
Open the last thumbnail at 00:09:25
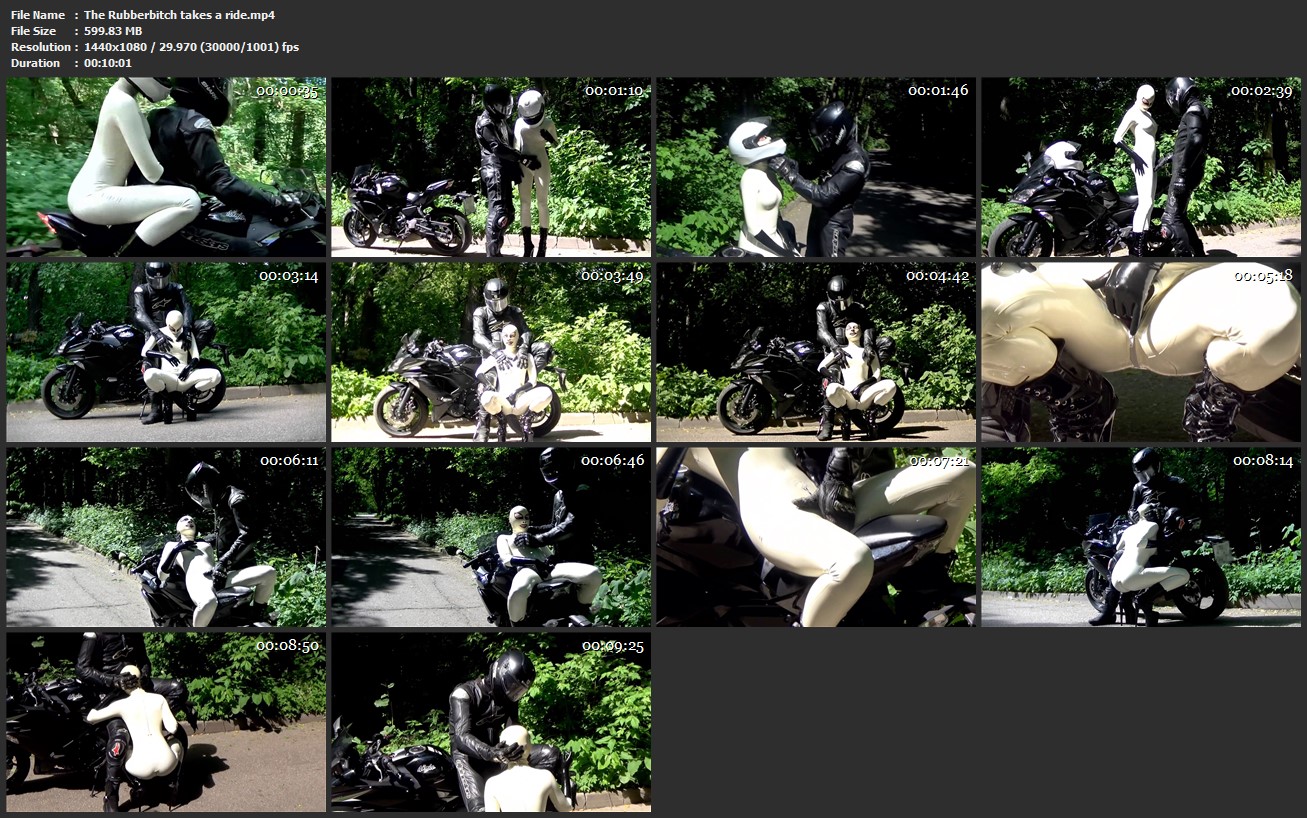point(491,722)
